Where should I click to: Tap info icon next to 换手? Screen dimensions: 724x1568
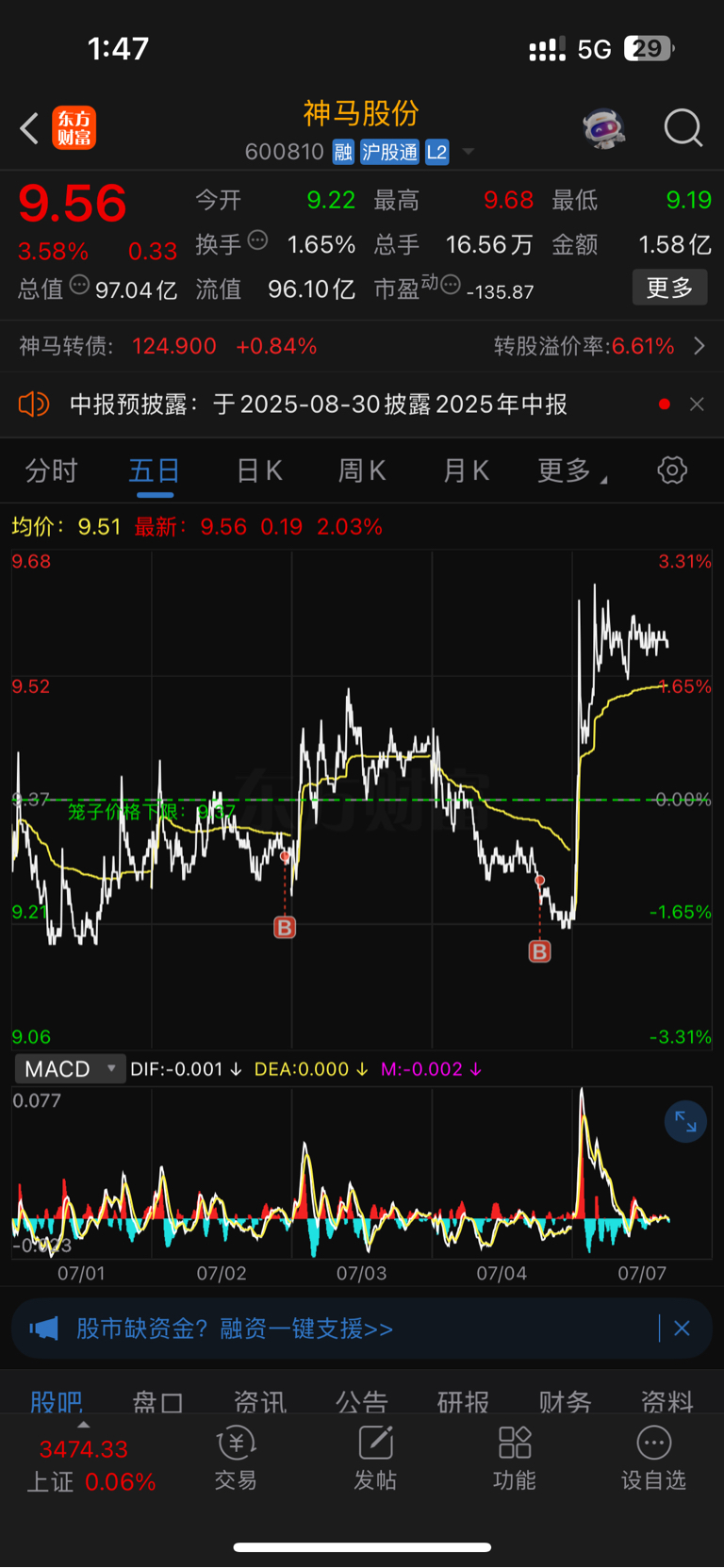pos(257,241)
